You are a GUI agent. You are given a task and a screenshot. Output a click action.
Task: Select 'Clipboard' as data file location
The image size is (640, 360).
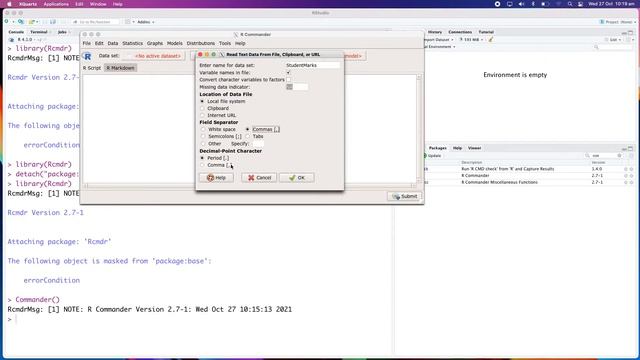click(202, 108)
